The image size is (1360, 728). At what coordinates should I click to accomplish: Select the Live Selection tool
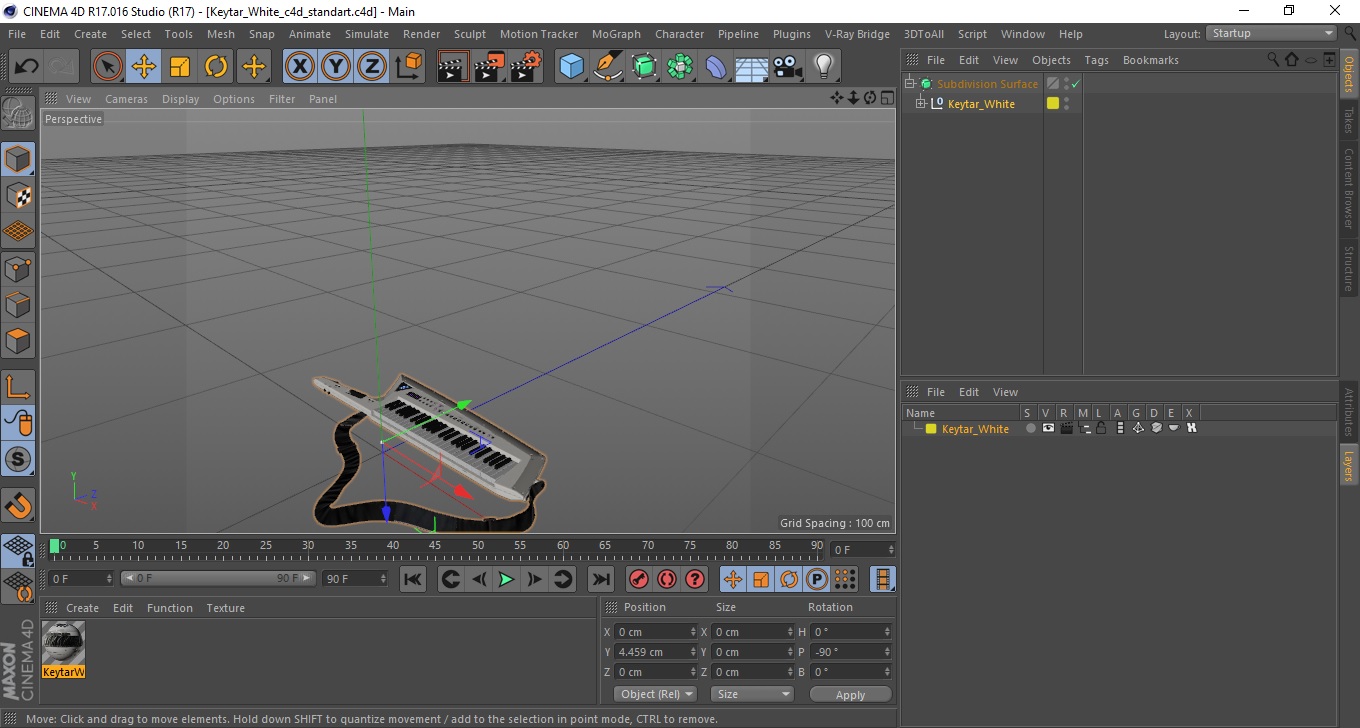(108, 67)
